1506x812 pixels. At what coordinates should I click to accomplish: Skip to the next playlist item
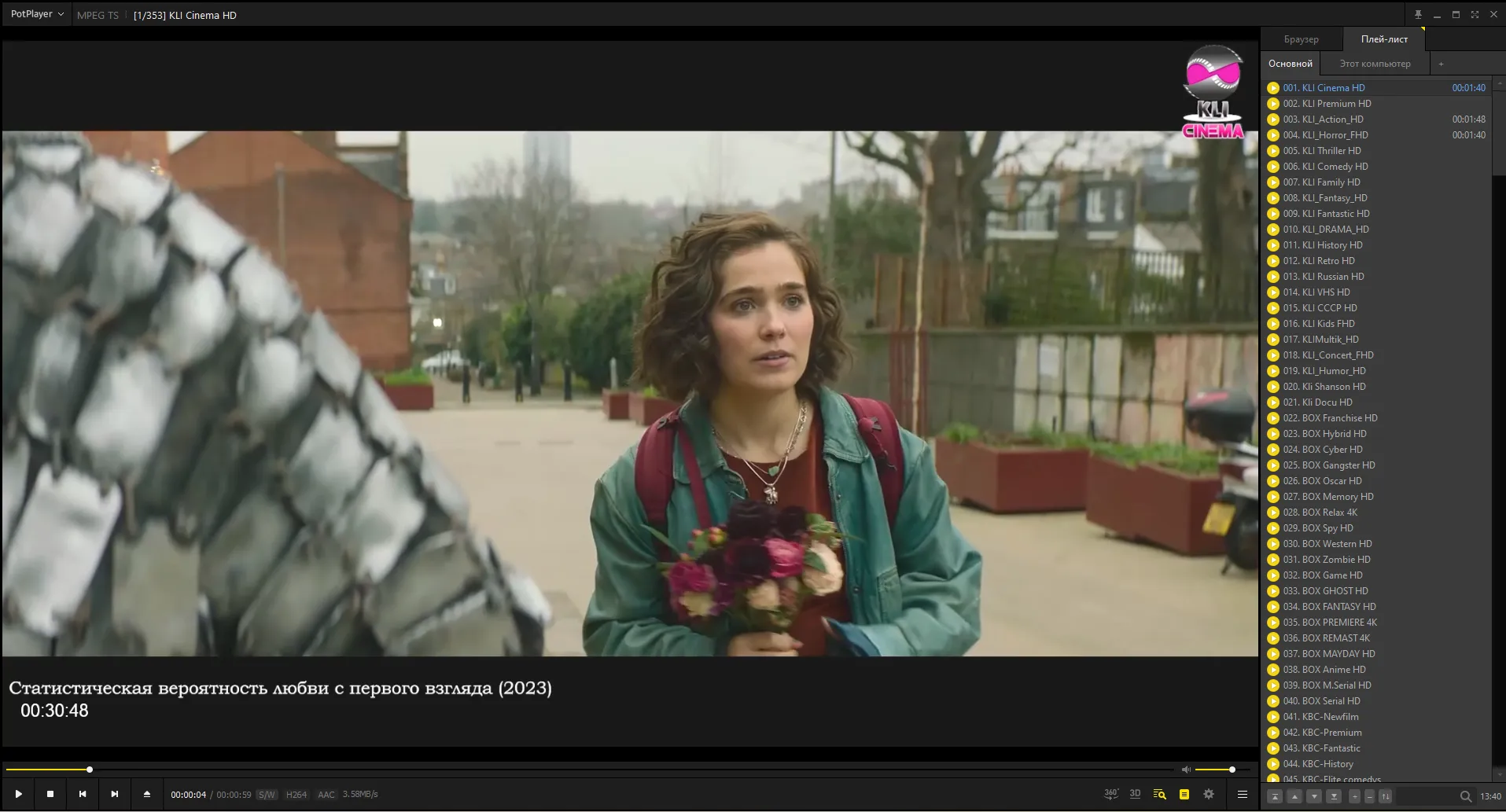(115, 794)
